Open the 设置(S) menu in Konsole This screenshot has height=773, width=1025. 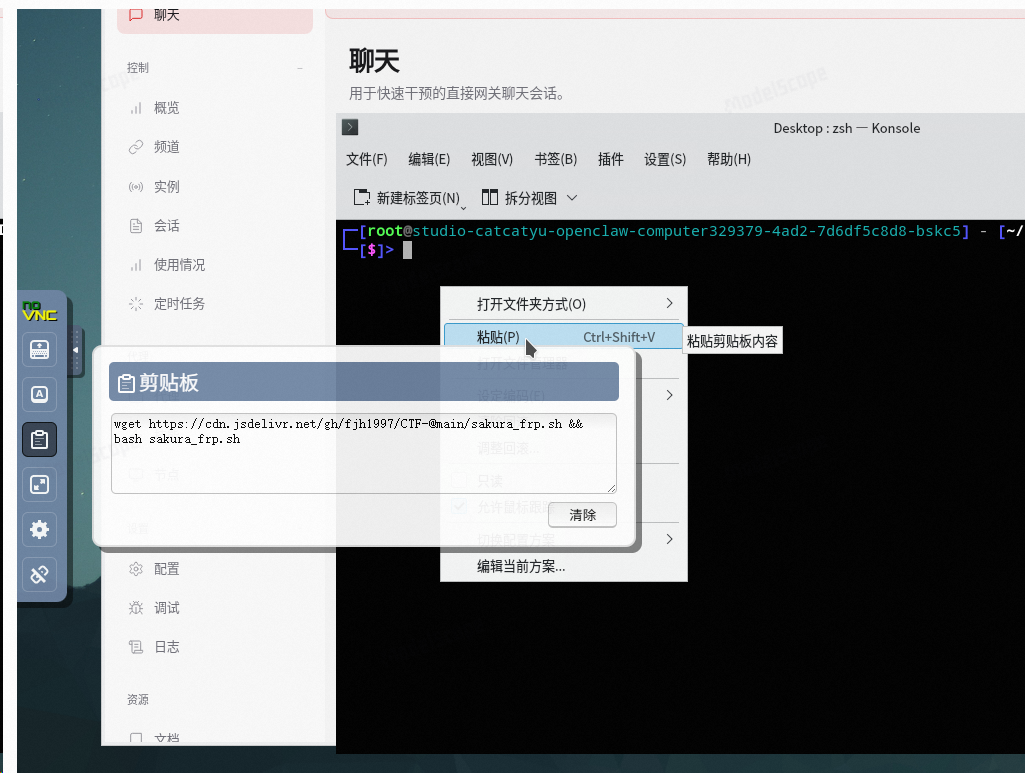(665, 159)
